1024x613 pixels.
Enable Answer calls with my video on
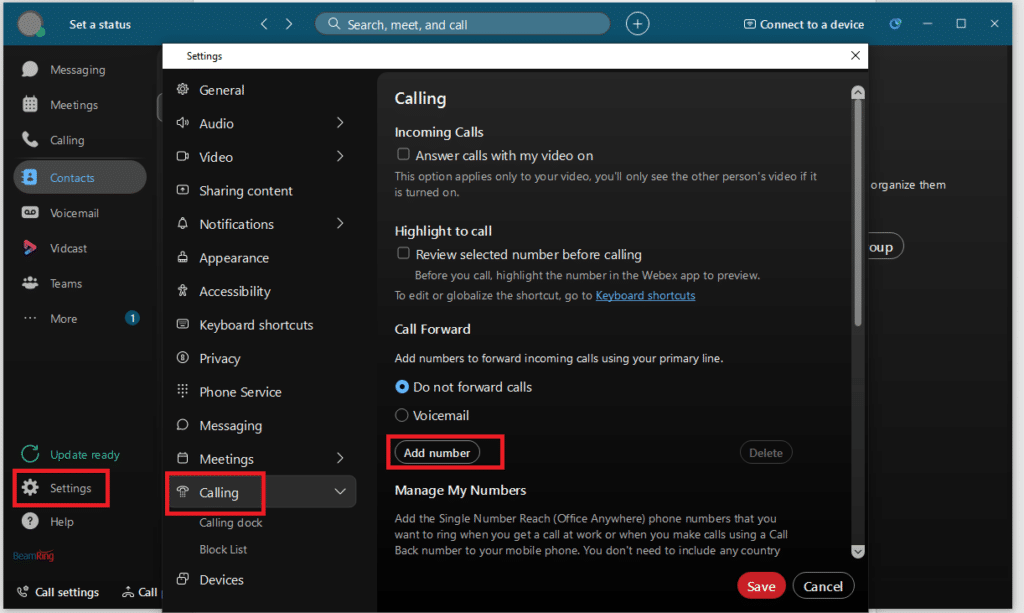click(404, 154)
